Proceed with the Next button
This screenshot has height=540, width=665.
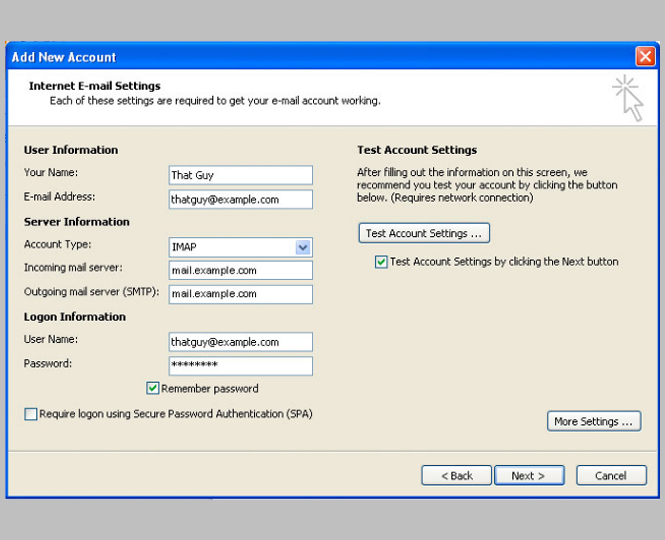tap(528, 476)
